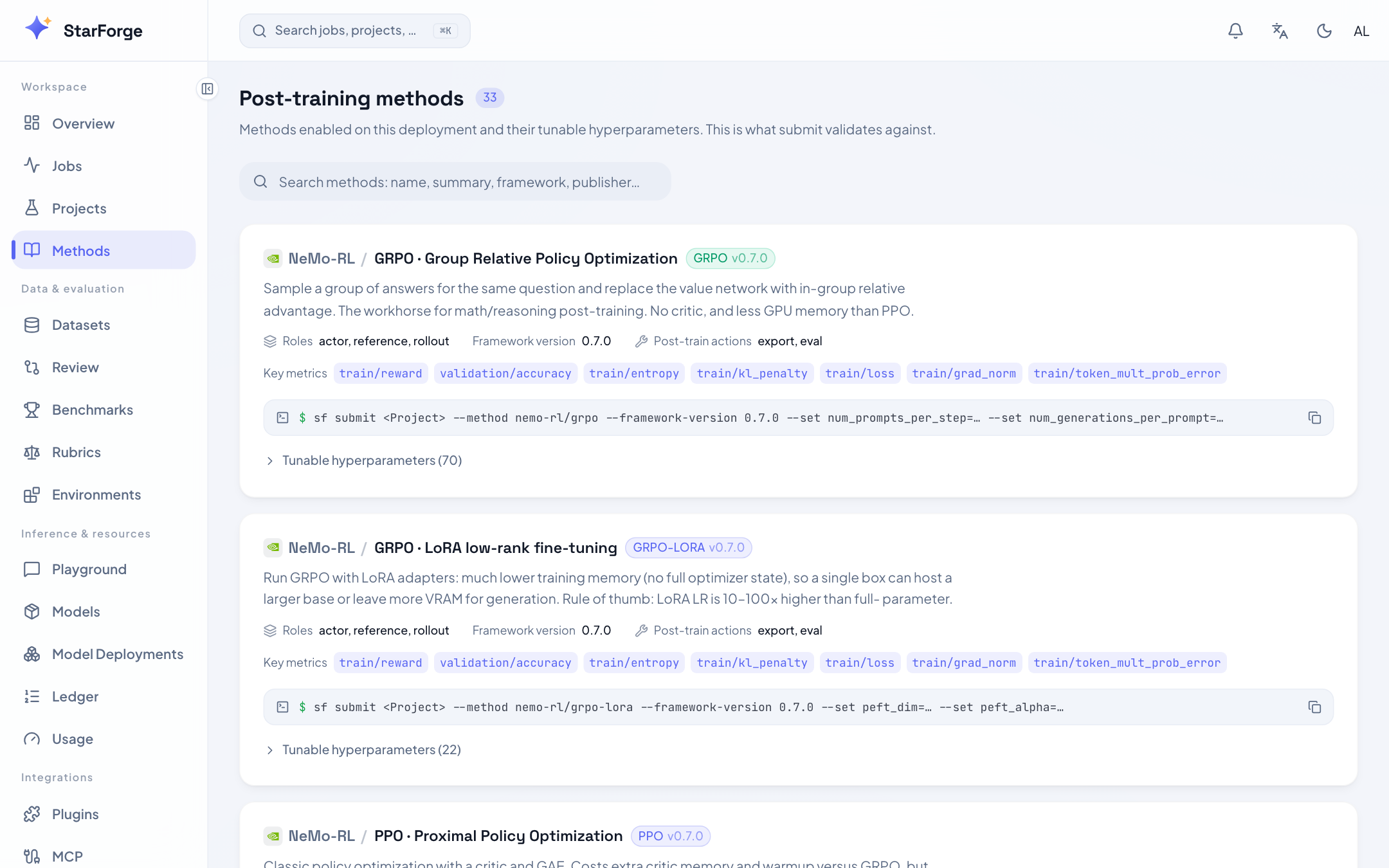Click the MCP sidebar icon
The height and width of the screenshot is (868, 1389).
[32, 856]
